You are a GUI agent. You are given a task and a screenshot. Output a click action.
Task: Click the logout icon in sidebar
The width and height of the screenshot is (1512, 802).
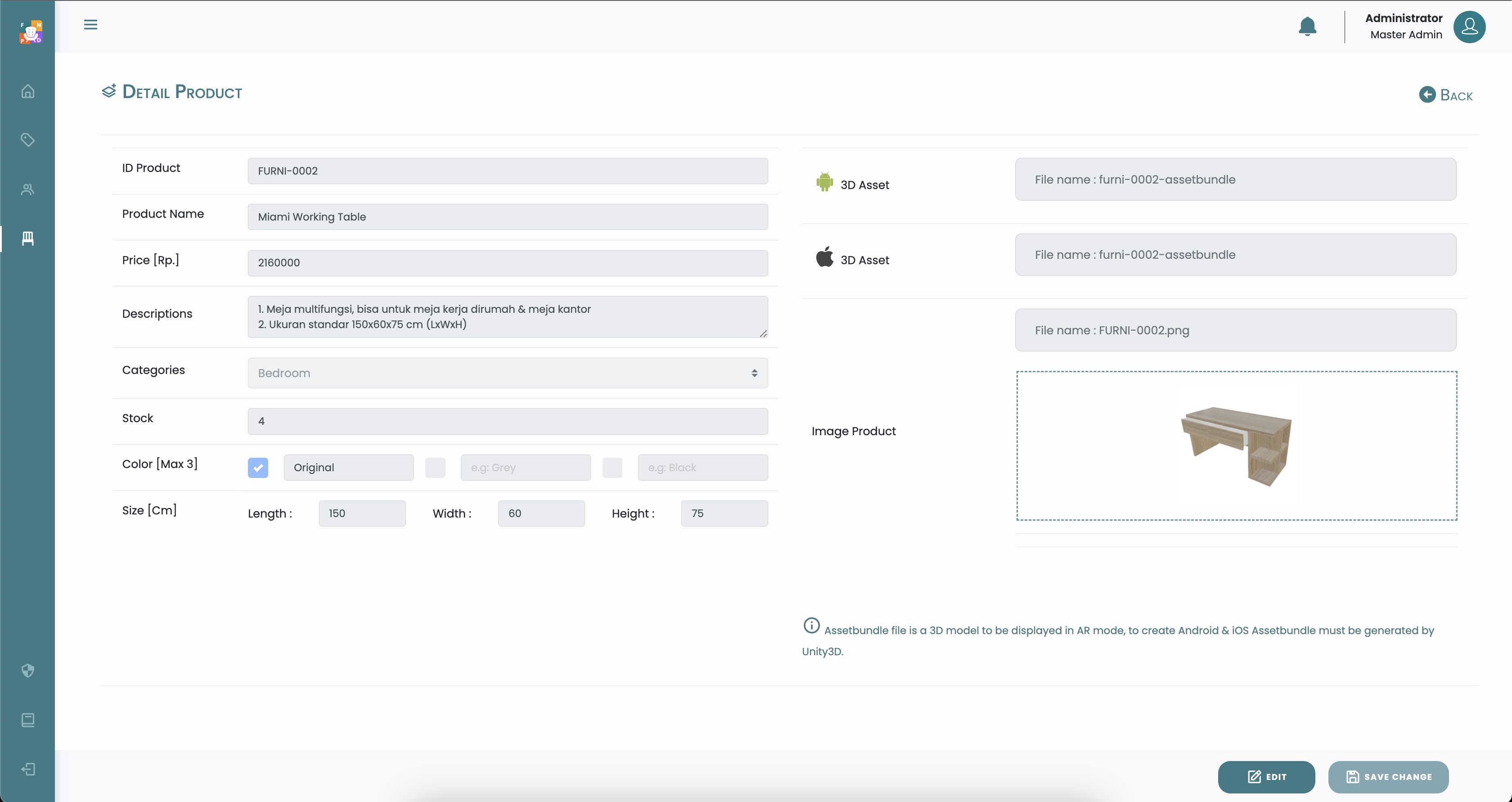[x=27, y=769]
